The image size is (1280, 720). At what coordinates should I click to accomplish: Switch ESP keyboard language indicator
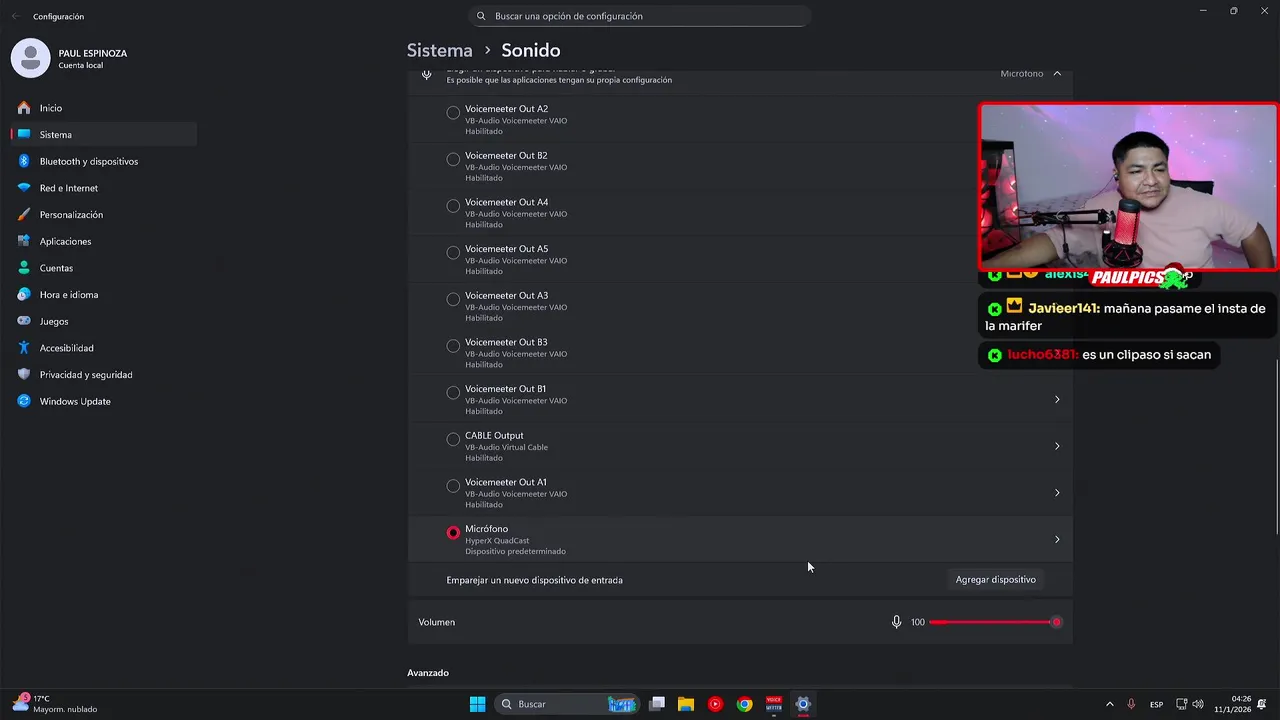pyautogui.click(x=1156, y=704)
